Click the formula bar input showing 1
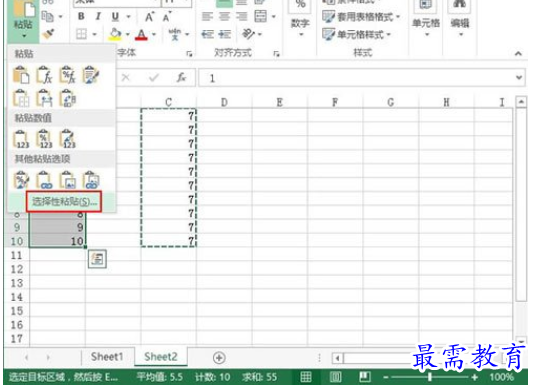Image resolution: width=534 pixels, height=388 pixels. (356, 78)
